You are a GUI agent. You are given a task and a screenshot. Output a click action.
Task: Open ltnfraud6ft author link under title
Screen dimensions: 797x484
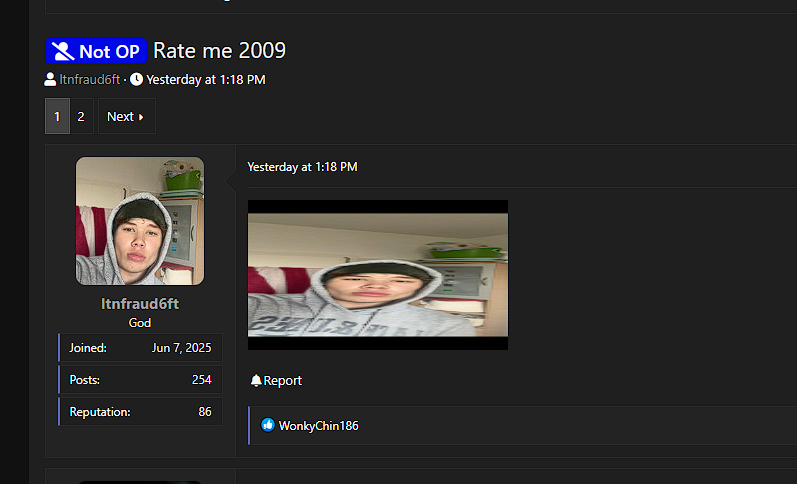[x=89, y=80]
